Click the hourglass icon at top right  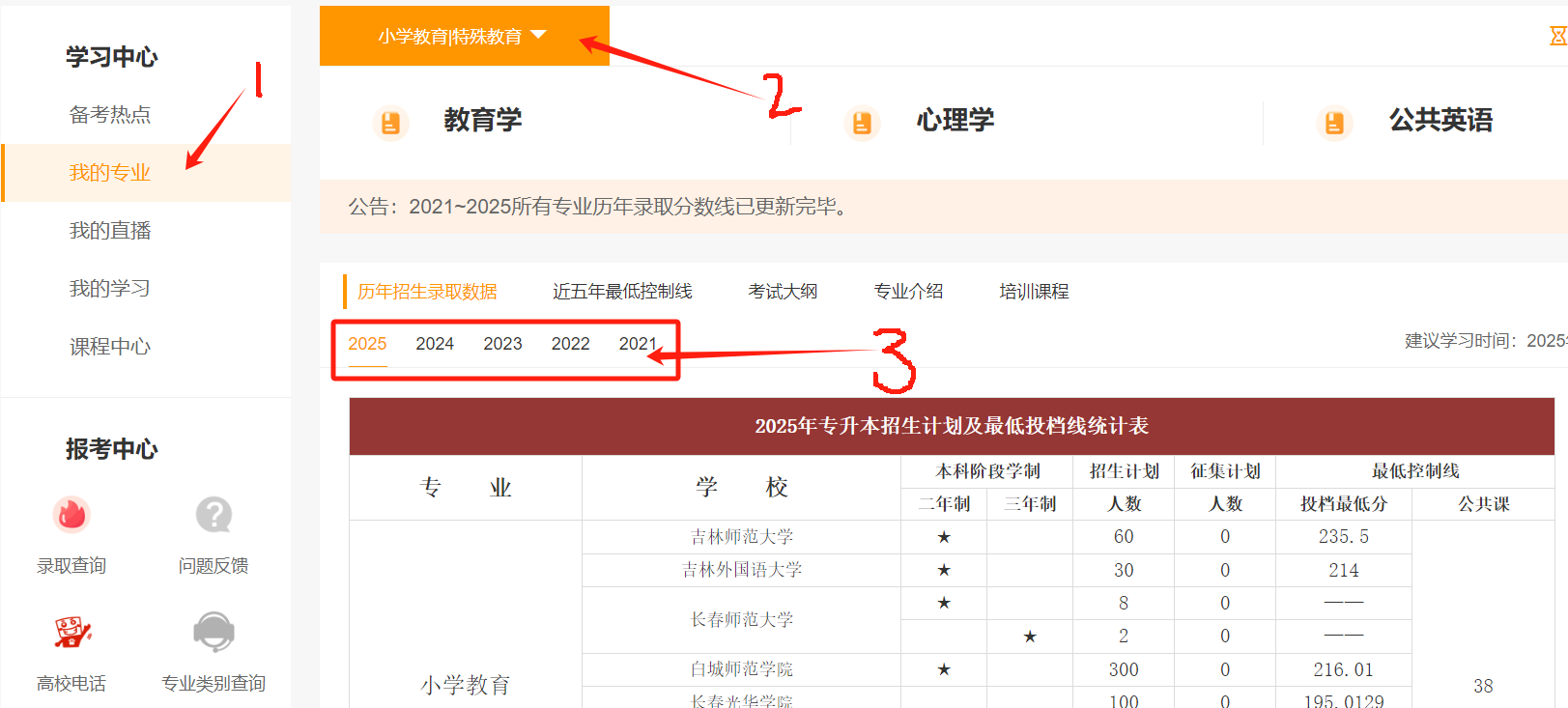(x=1558, y=36)
